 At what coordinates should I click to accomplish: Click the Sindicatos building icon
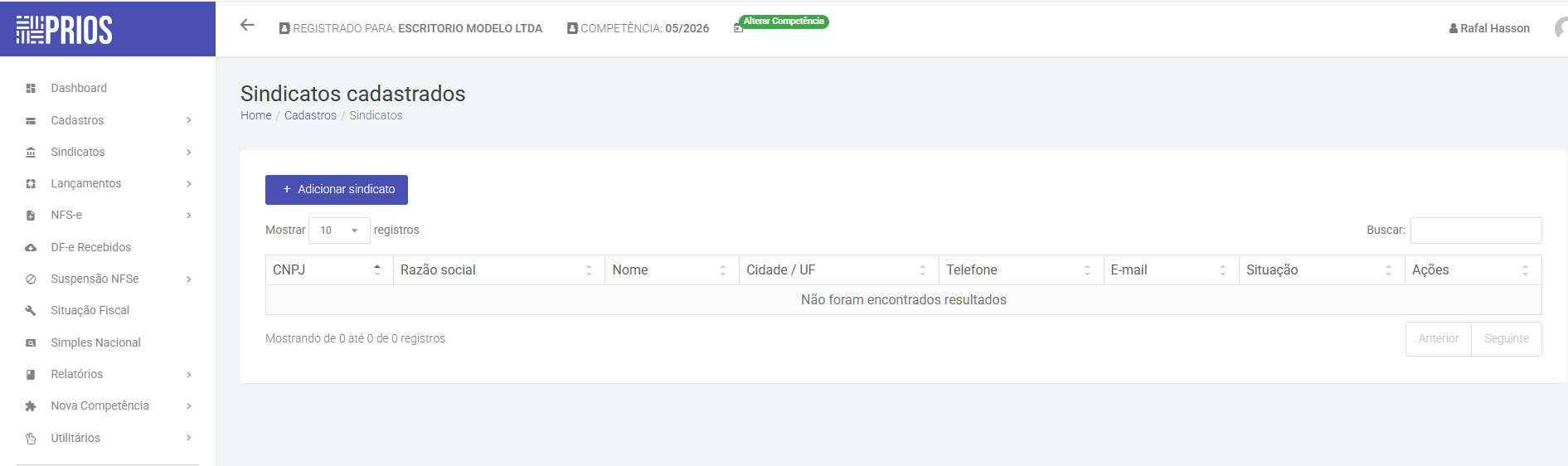coord(31,152)
